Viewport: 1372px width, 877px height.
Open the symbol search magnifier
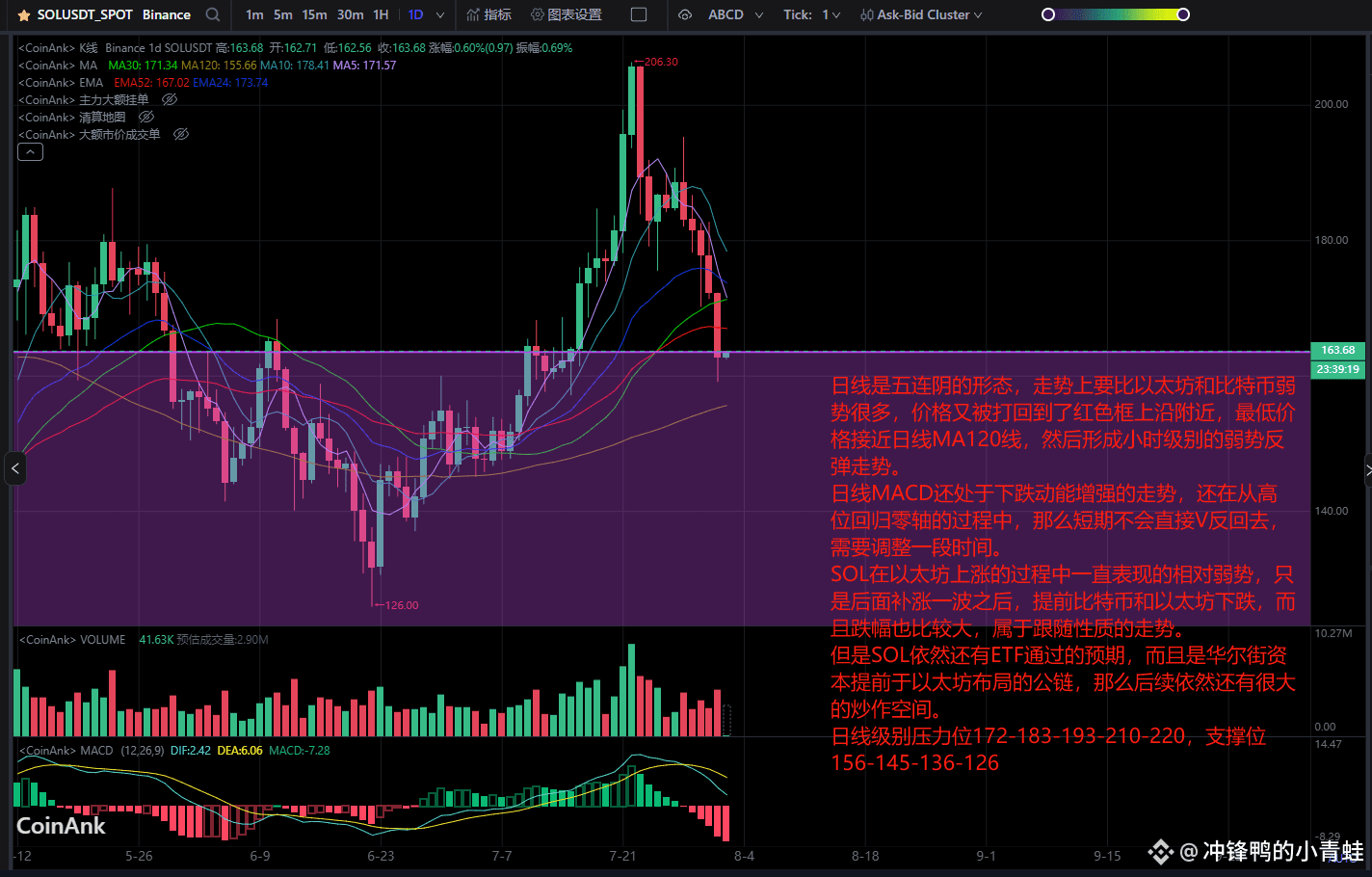coord(213,14)
